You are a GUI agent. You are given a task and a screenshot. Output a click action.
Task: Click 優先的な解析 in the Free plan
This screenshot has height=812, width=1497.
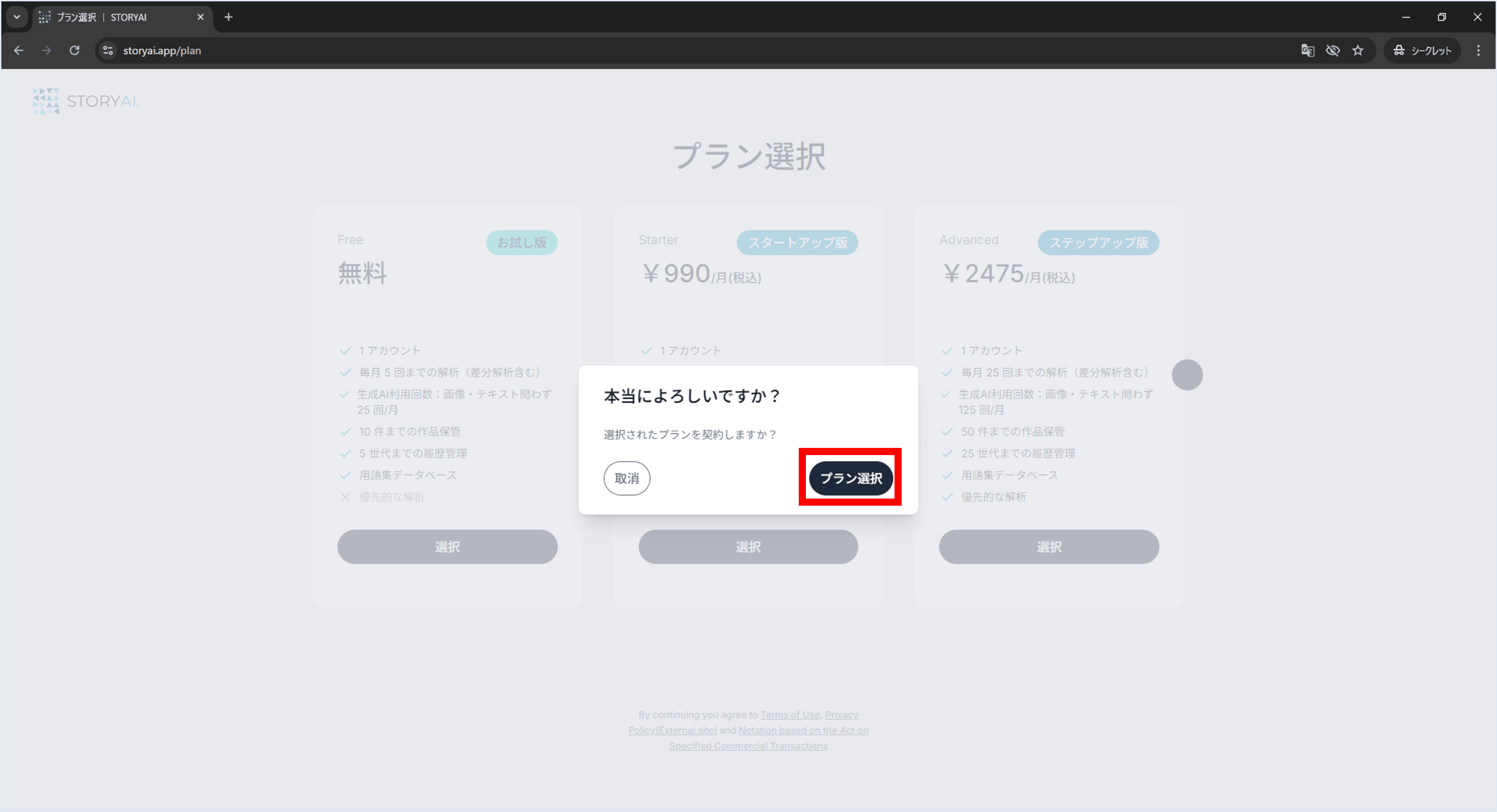tap(392, 497)
